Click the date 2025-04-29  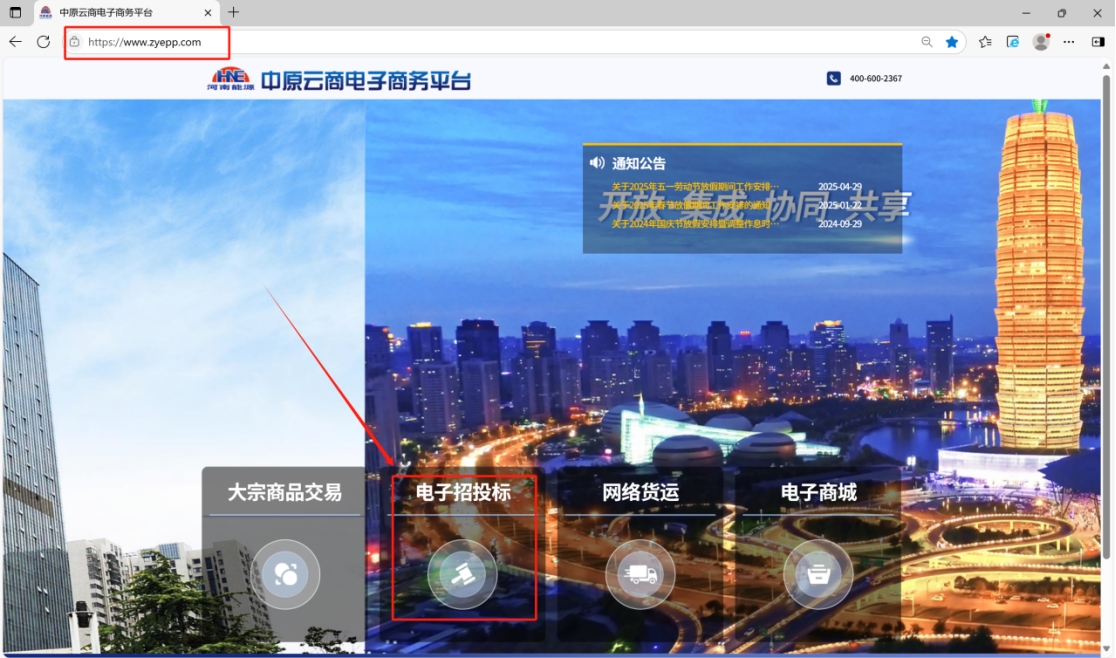[840, 186]
